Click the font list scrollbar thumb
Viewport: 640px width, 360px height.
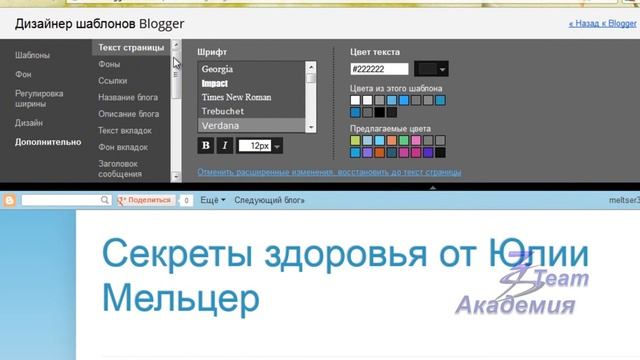point(311,78)
